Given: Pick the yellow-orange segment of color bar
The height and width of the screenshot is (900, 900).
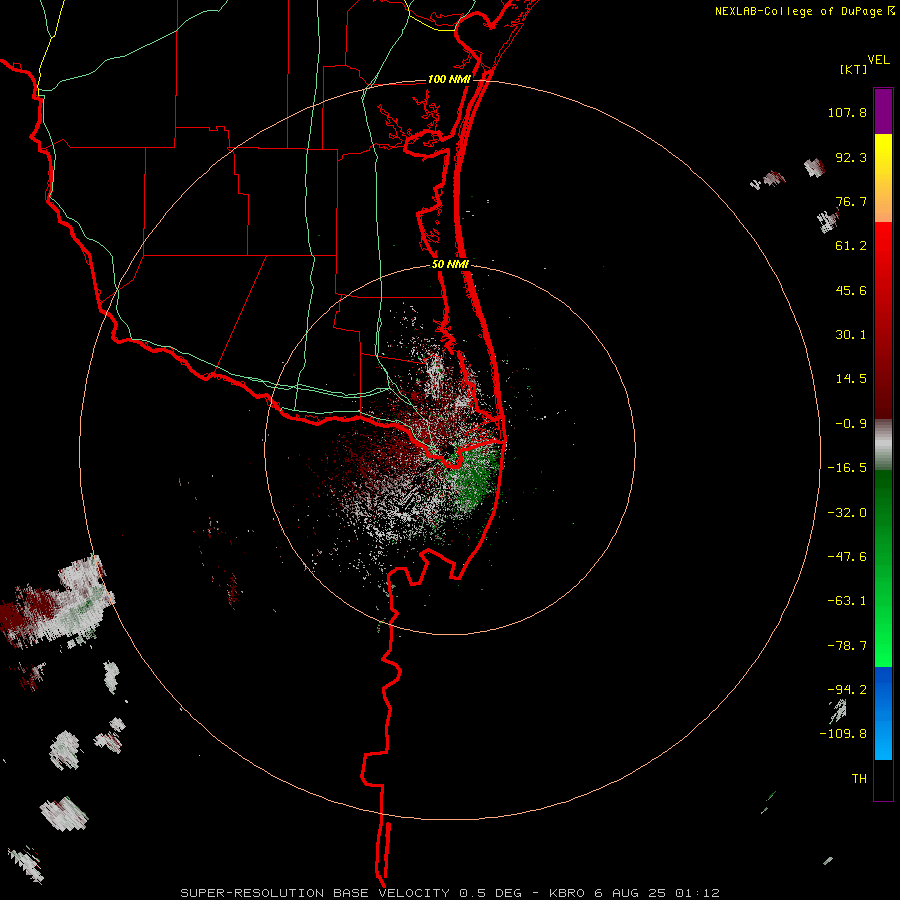Looking at the screenshot, I should [883, 178].
